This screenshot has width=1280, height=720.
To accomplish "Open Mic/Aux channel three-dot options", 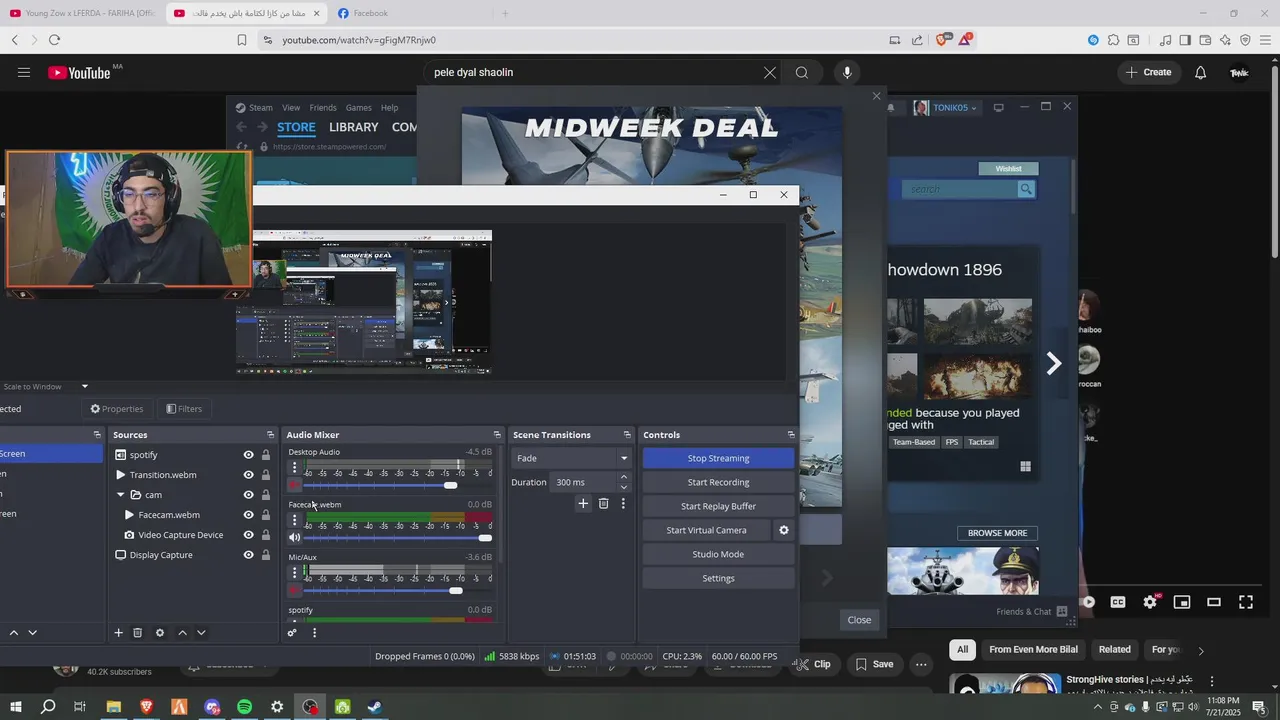I will (294, 573).
